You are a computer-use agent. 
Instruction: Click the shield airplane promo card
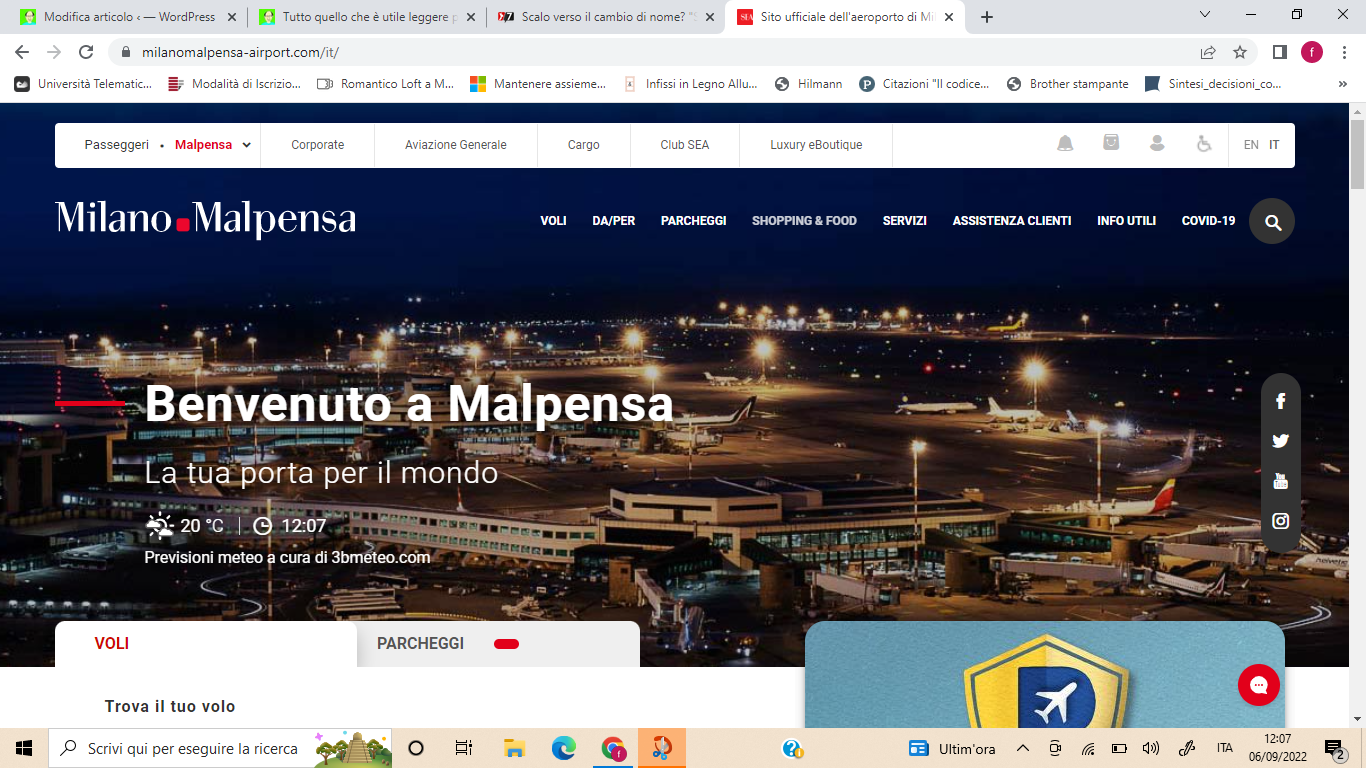tap(1045, 675)
